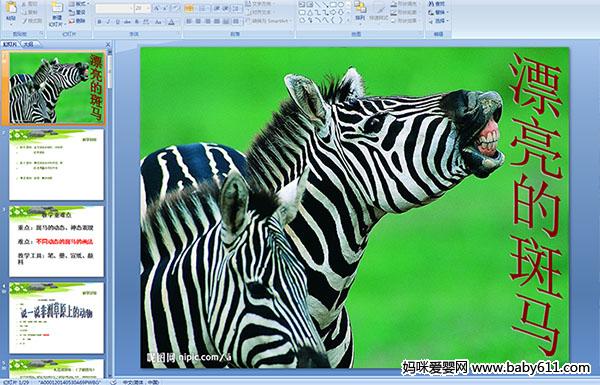Image resolution: width=600 pixels, height=385 pixels.
Task: Select the oval shape in shapes gallery
Action: [342, 5]
